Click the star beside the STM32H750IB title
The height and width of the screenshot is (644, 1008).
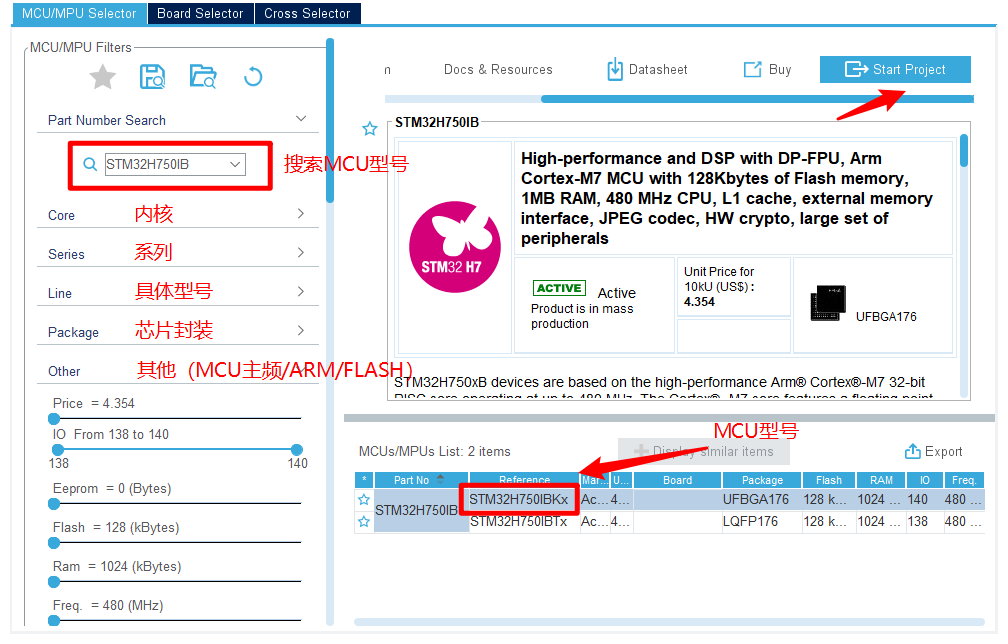pos(370,129)
